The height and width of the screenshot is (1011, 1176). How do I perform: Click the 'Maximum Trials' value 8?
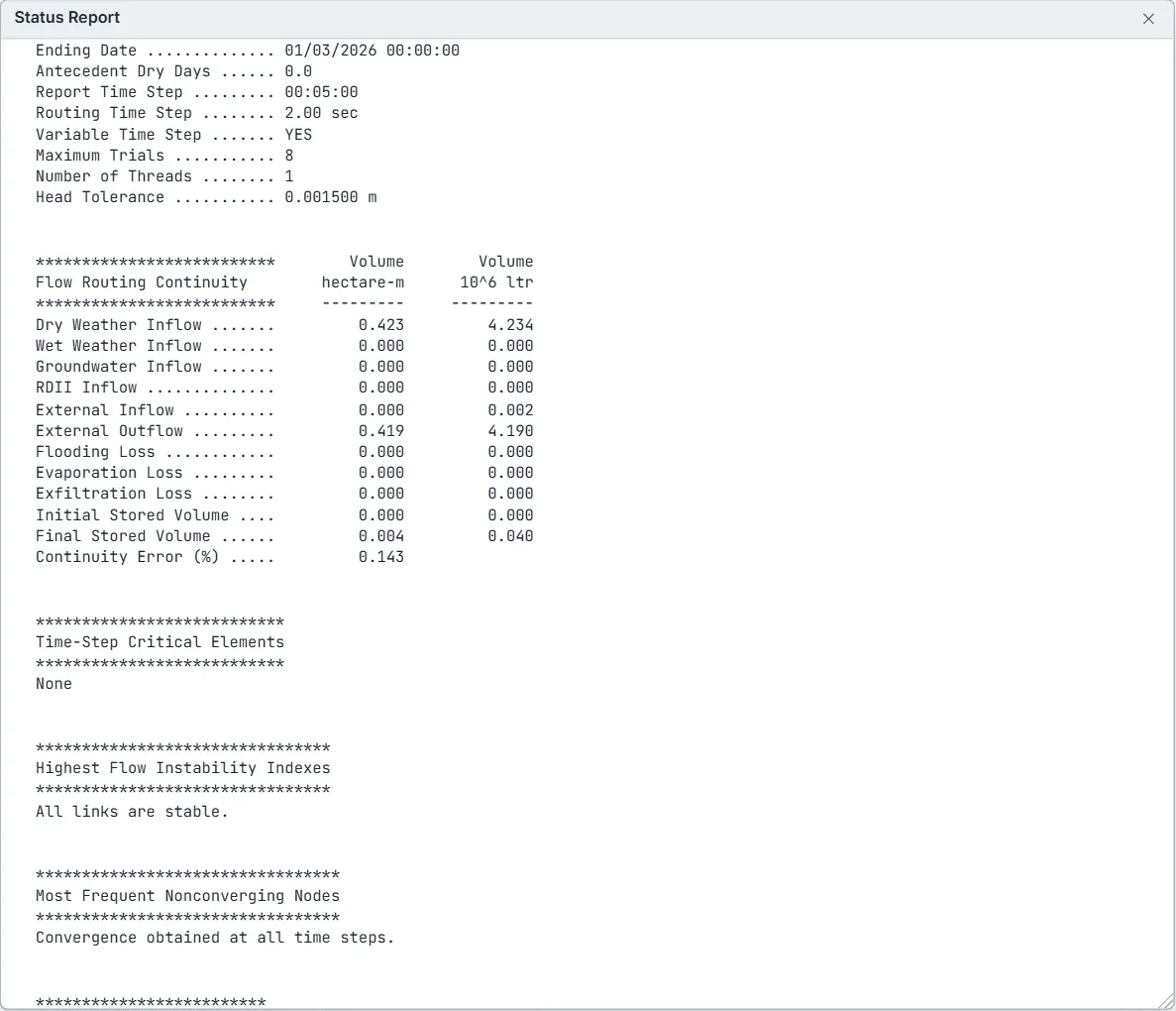tap(289, 156)
